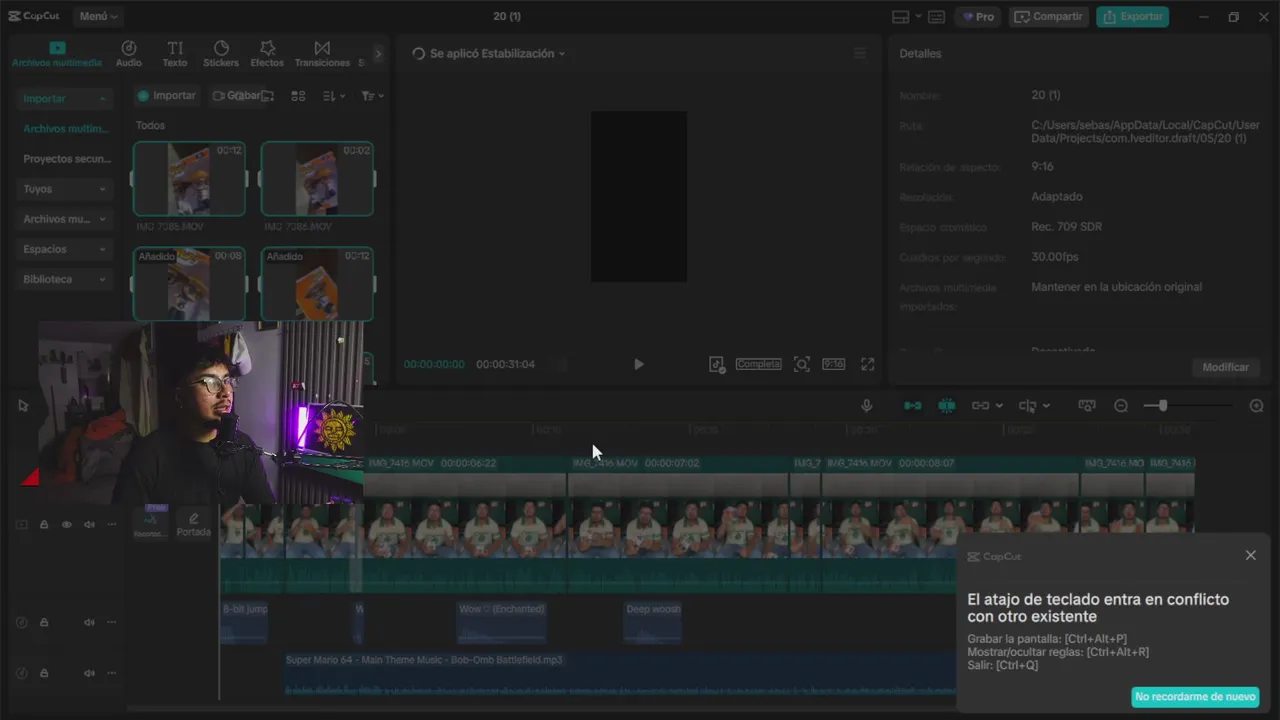Image resolution: width=1280 pixels, height=720 pixels.
Task: Open the Audio tab
Action: click(129, 54)
